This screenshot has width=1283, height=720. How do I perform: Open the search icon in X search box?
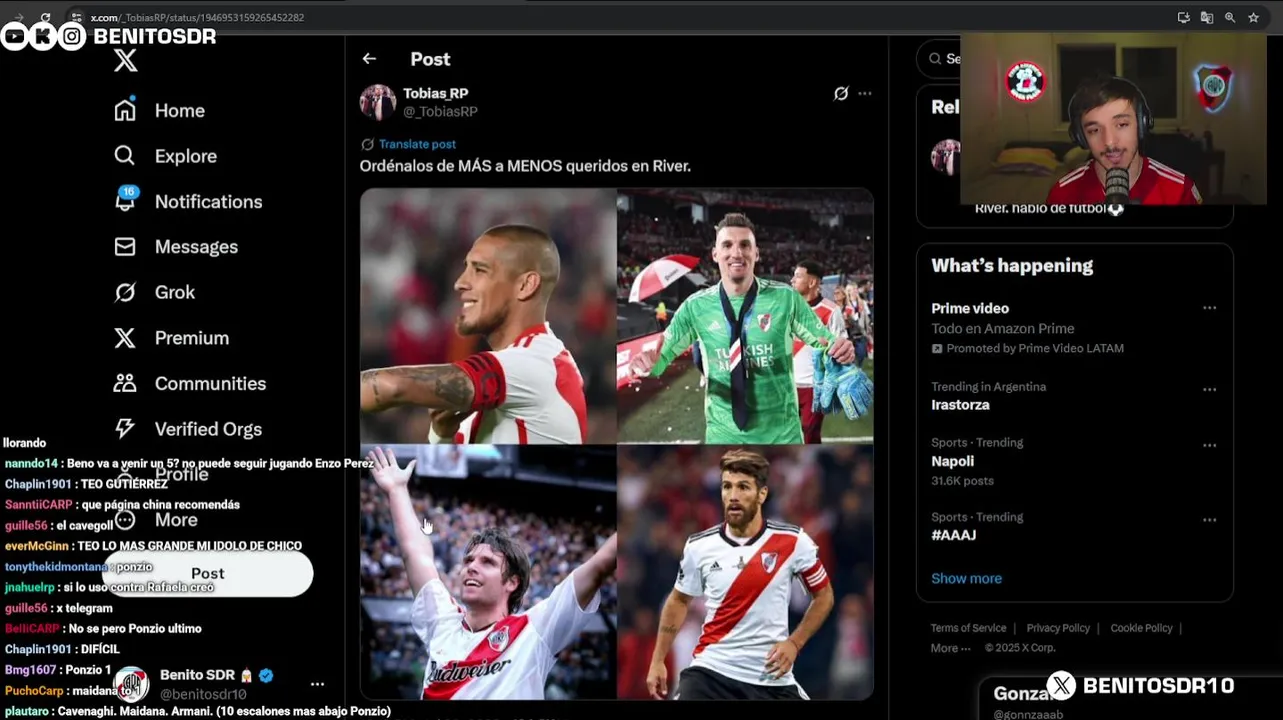[935, 59]
